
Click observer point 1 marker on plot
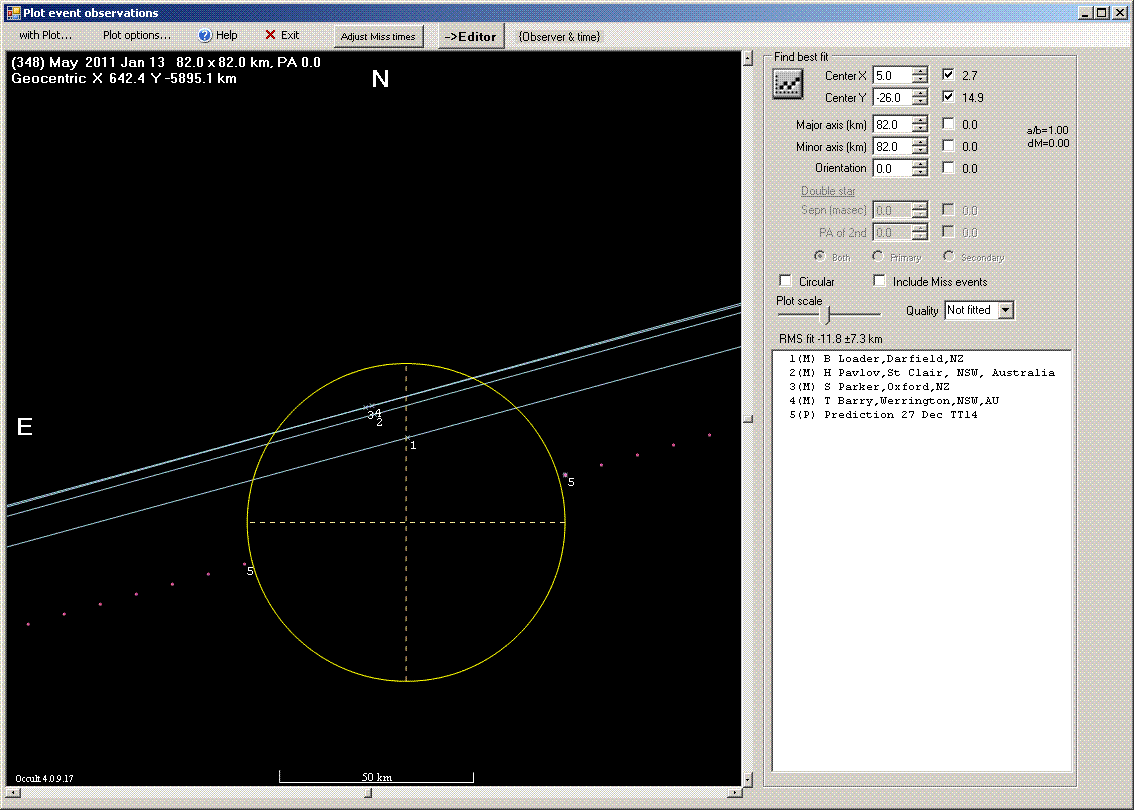(x=407, y=438)
